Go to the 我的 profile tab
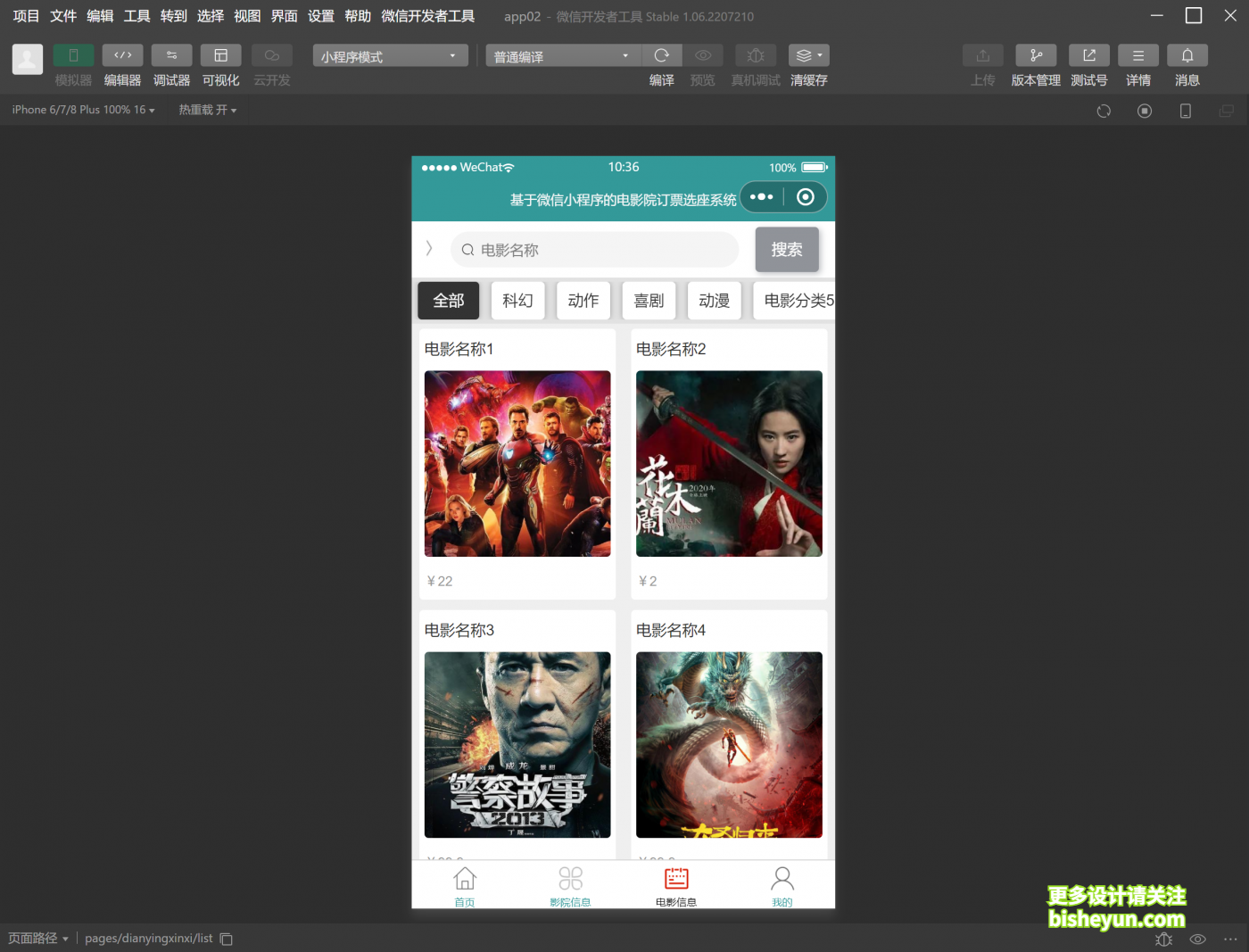Image resolution: width=1249 pixels, height=952 pixels. point(782,887)
